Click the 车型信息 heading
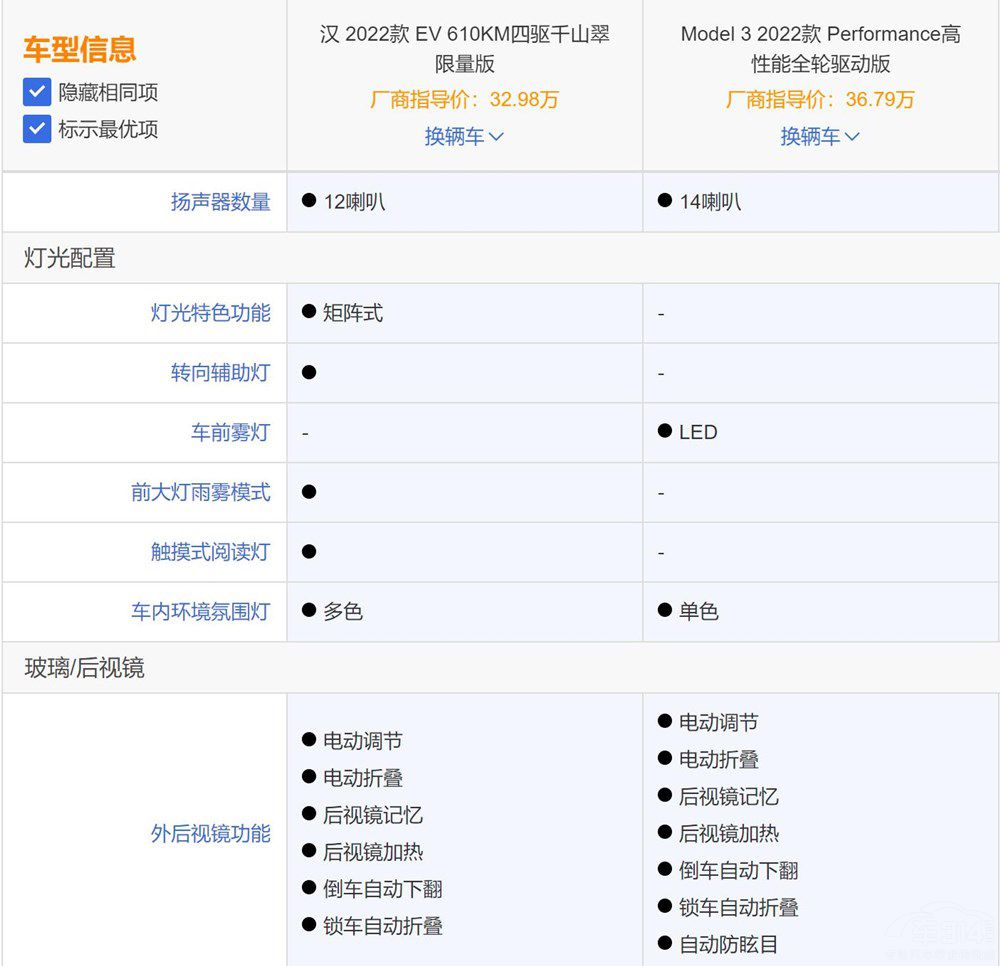1000x966 pixels. 80,50
